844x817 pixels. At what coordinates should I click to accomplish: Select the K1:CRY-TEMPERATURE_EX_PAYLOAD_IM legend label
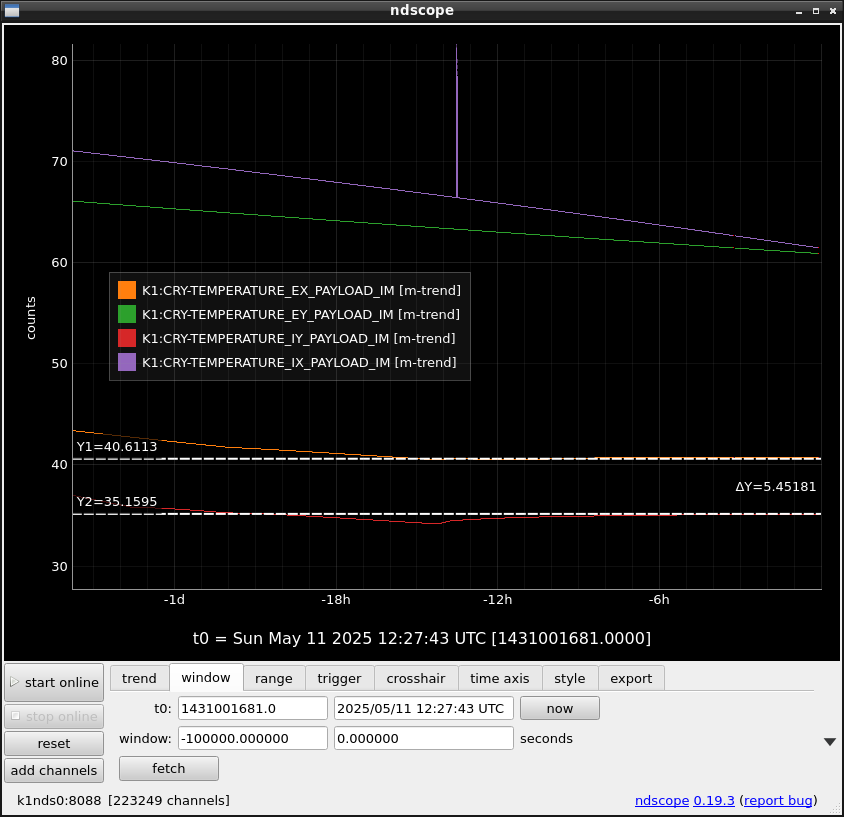(x=301, y=291)
